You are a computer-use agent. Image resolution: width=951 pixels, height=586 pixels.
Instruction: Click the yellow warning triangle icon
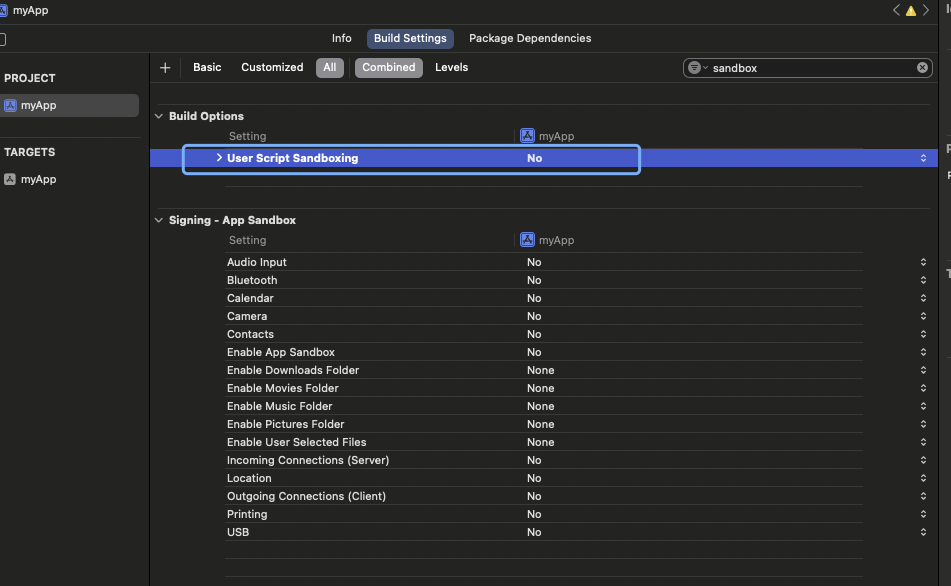click(x=910, y=11)
